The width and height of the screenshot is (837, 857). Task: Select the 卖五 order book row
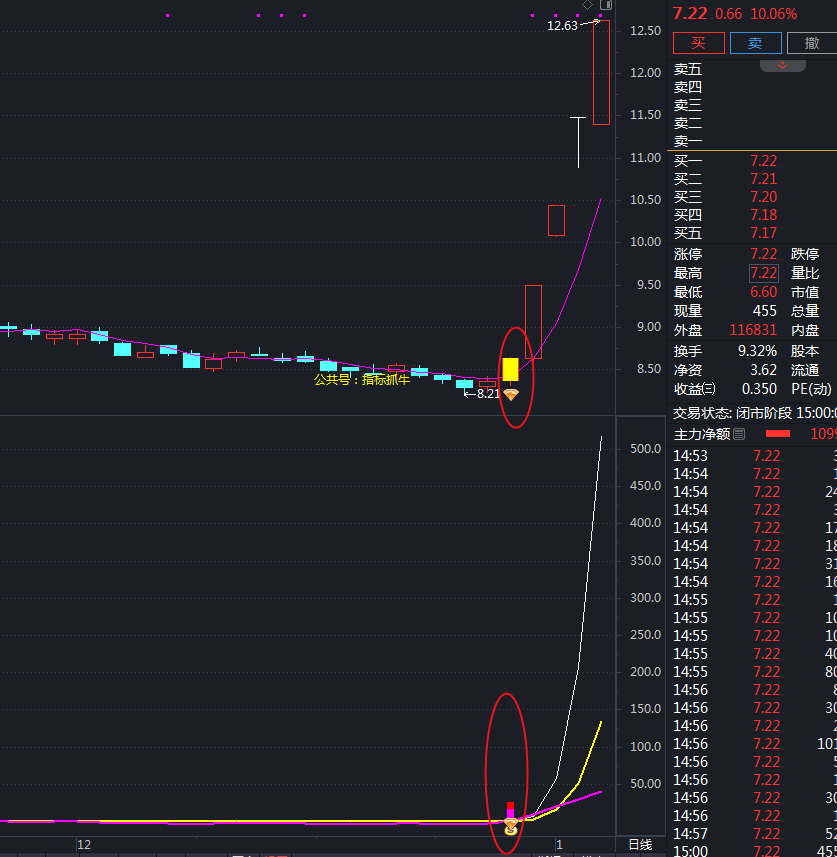pos(752,69)
